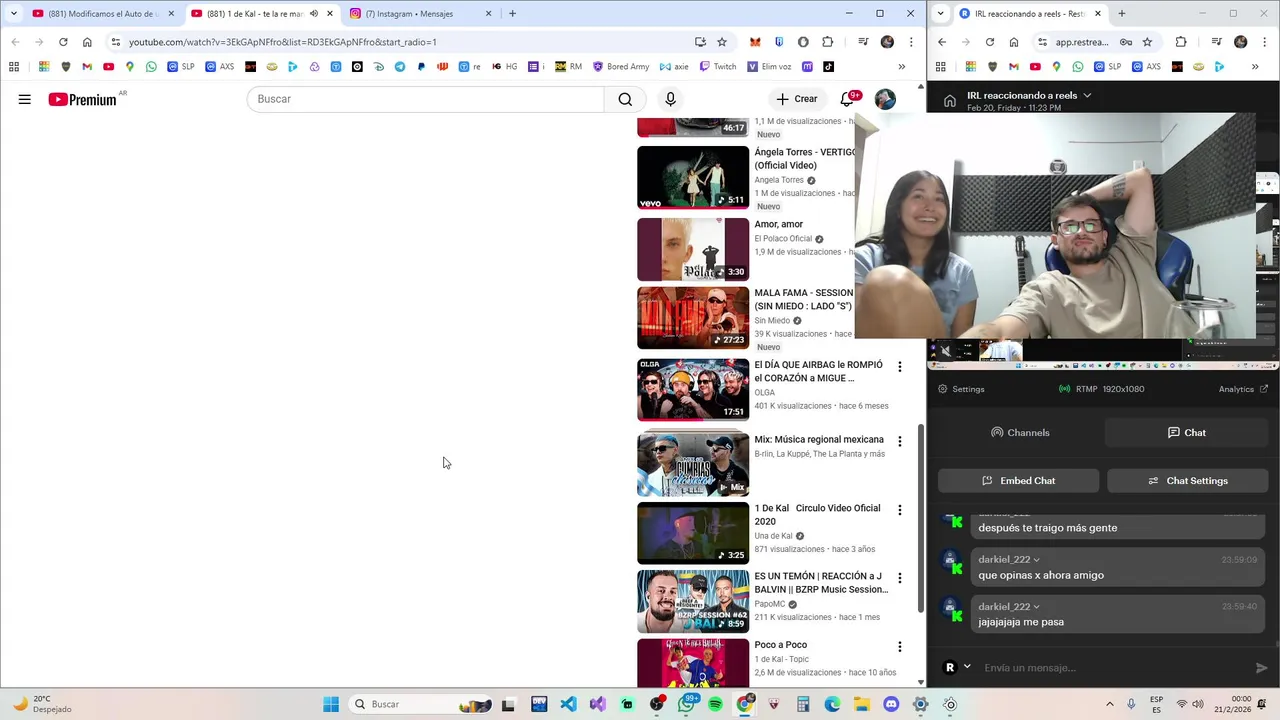The width and height of the screenshot is (1280, 720).
Task: Open MALA FAMA SESSION video thumbnail
Action: click(x=693, y=318)
